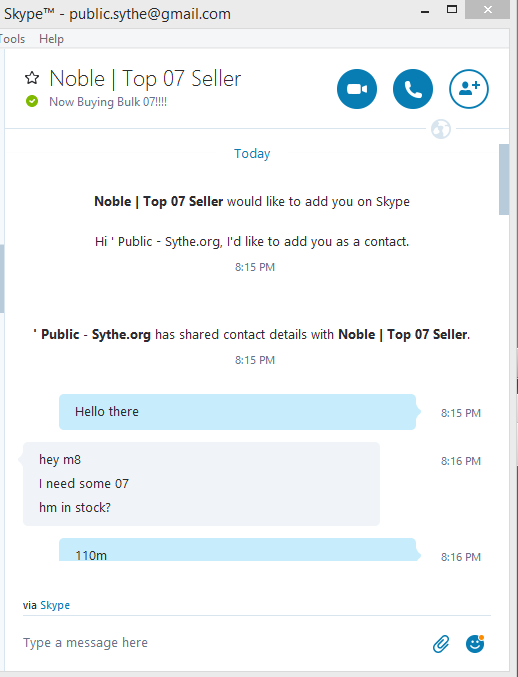Select the Hello there message bubble
Viewport: 518px width, 677px height.
(x=237, y=412)
